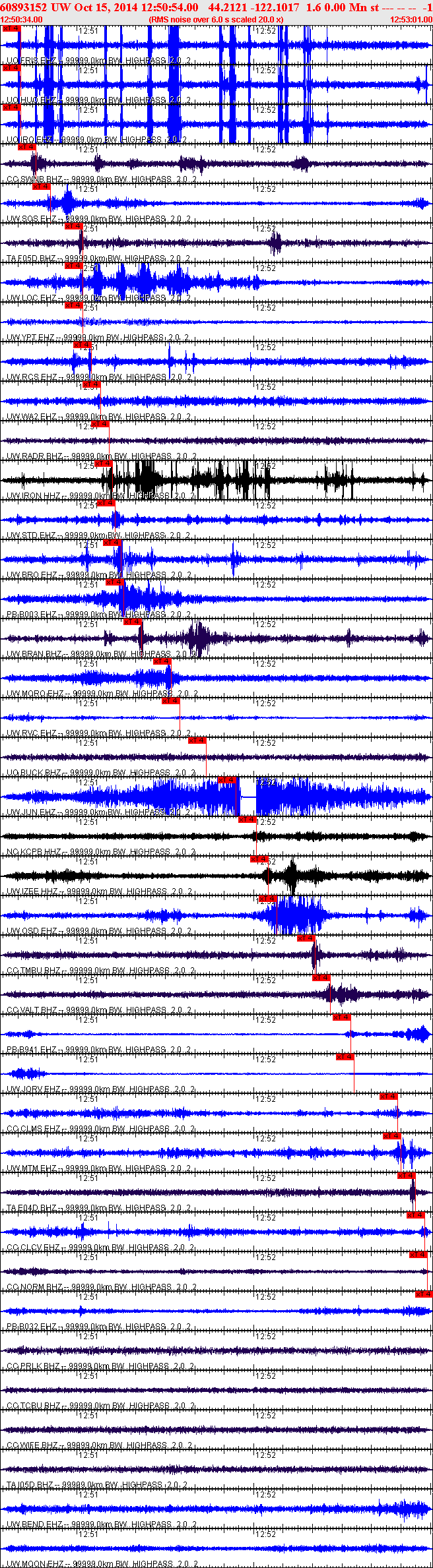433x1568 pixels.
Task: Select the UW OSD EHZ station label
Action: [x=99, y=931]
